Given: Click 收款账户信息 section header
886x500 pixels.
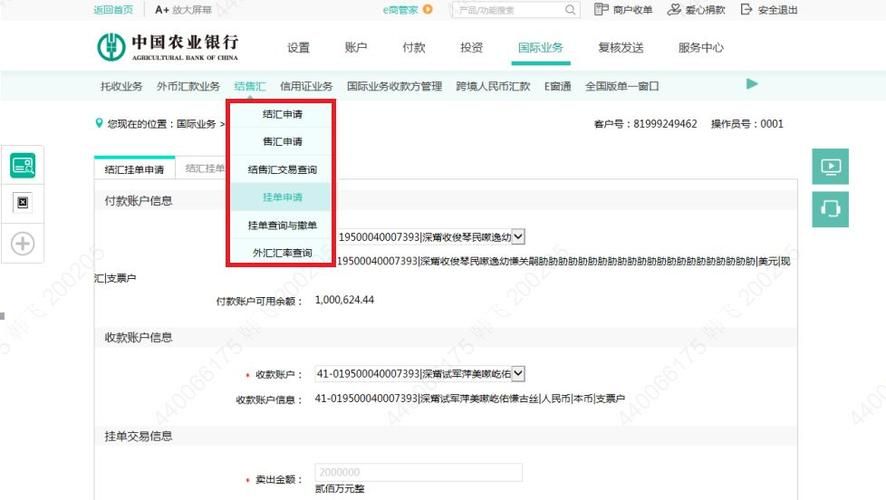Looking at the screenshot, I should pyautogui.click(x=138, y=338).
